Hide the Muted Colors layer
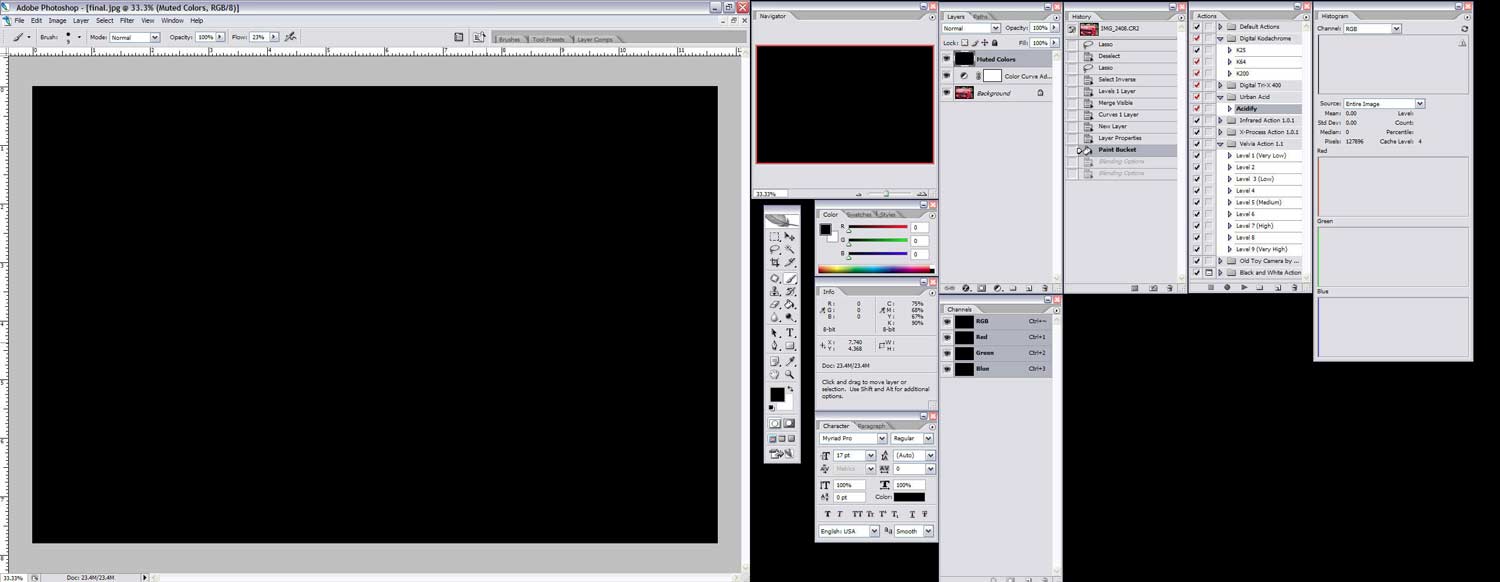1500x582 pixels. 947,59
